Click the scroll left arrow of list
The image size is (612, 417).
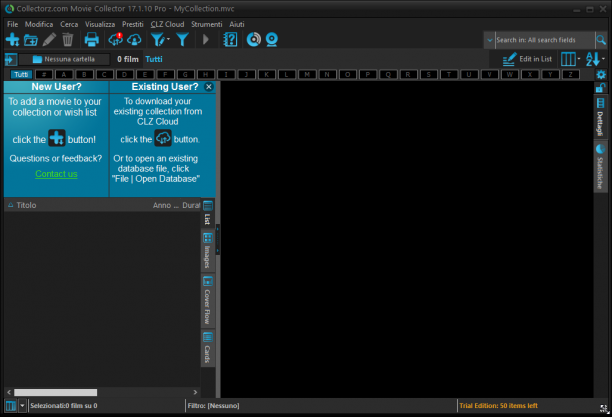click(x=9, y=392)
